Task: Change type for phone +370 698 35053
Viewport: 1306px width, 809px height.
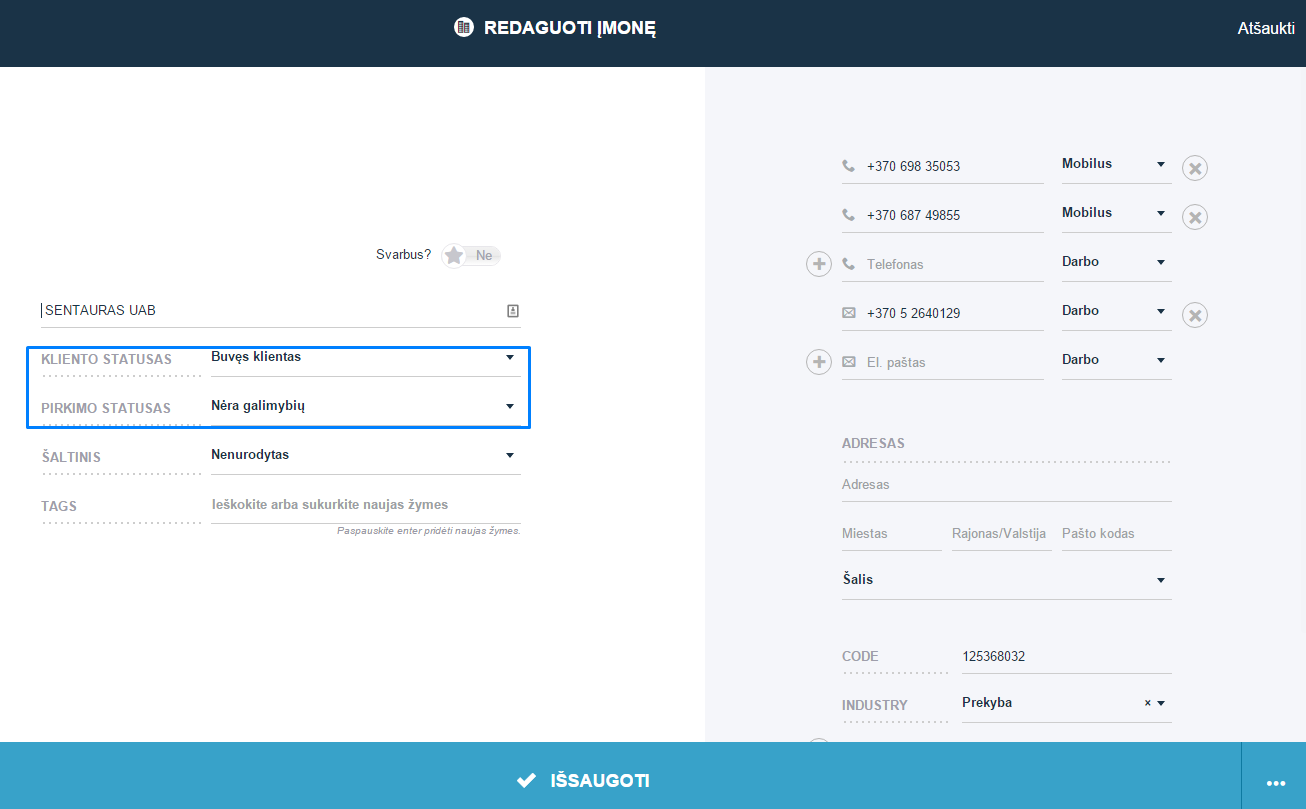Action: [1116, 165]
